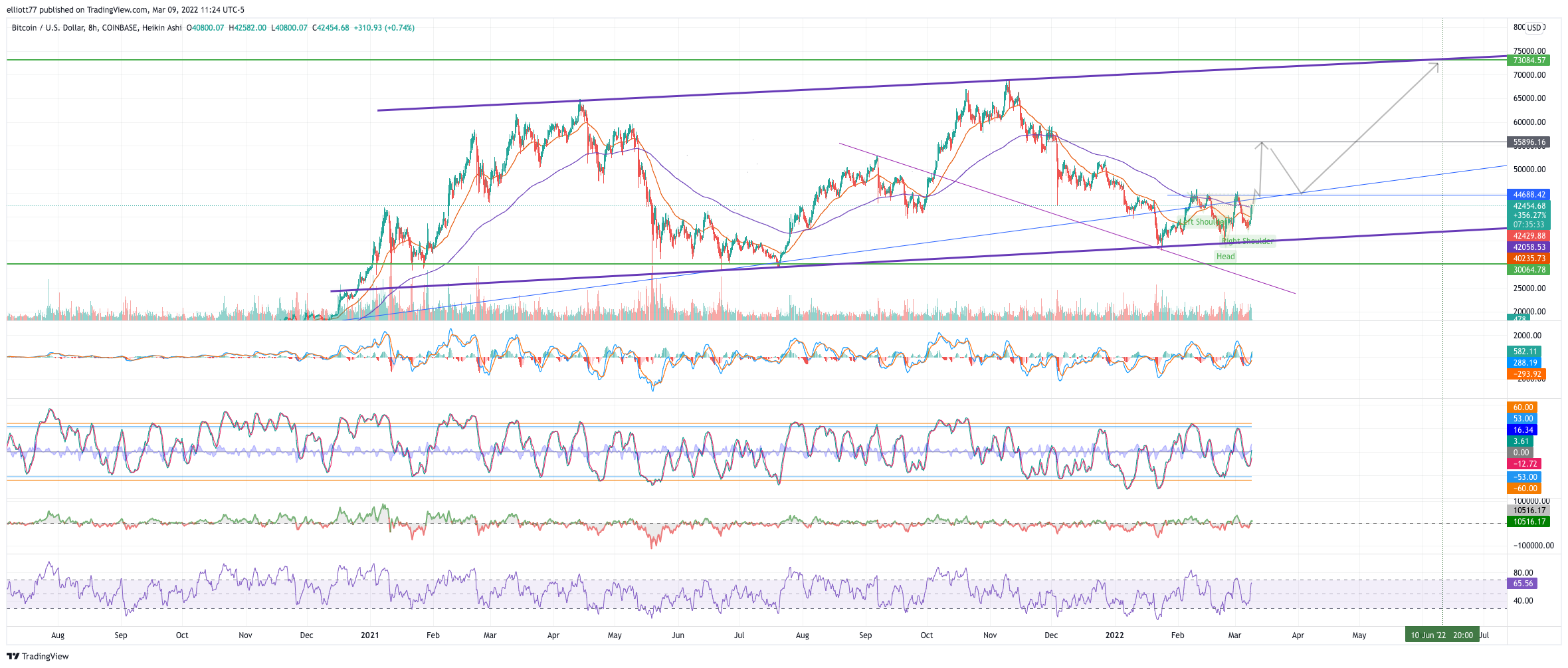The image size is (1568, 668).
Task: Click the purple 65.56 RSI value label
Action: coord(1522,584)
